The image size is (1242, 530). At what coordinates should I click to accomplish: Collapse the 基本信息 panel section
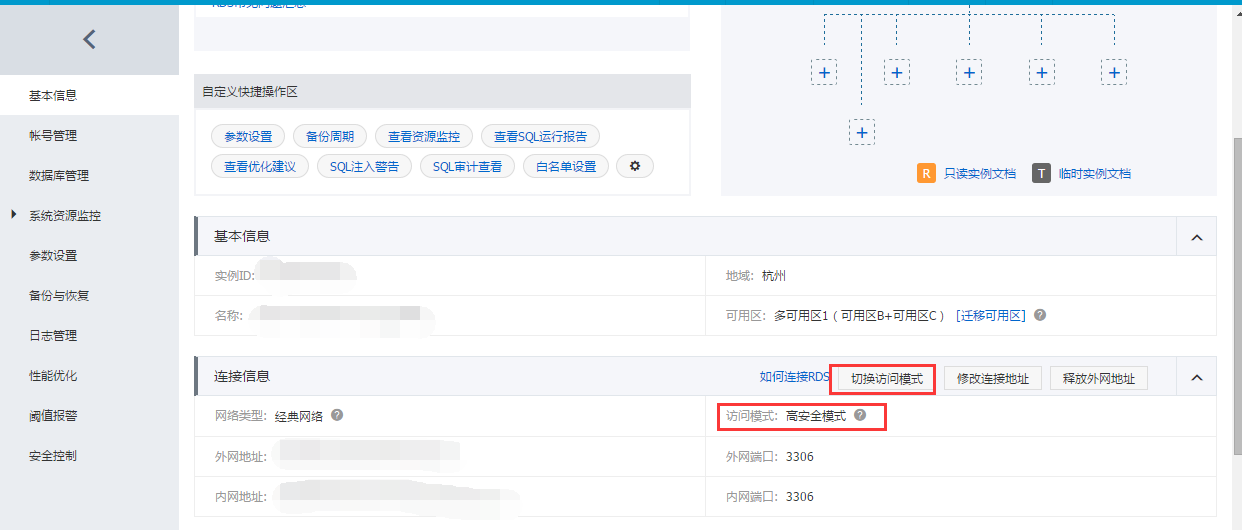(1196, 237)
